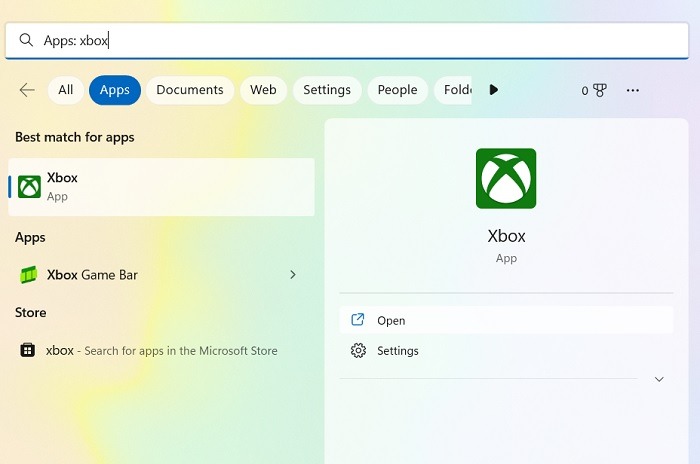This screenshot has width=700, height=464.
Task: Expand Xbox Game Bar details chevron
Action: click(293, 275)
